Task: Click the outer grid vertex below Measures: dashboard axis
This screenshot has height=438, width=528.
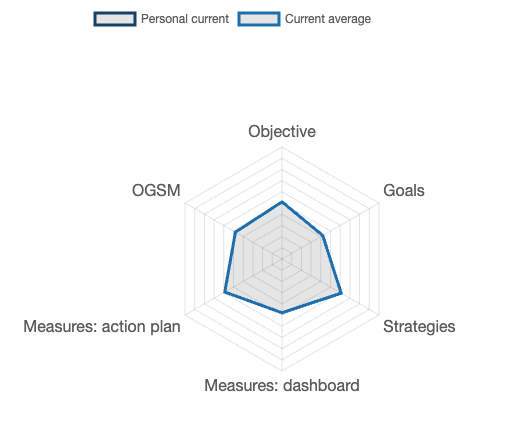Action: click(282, 371)
